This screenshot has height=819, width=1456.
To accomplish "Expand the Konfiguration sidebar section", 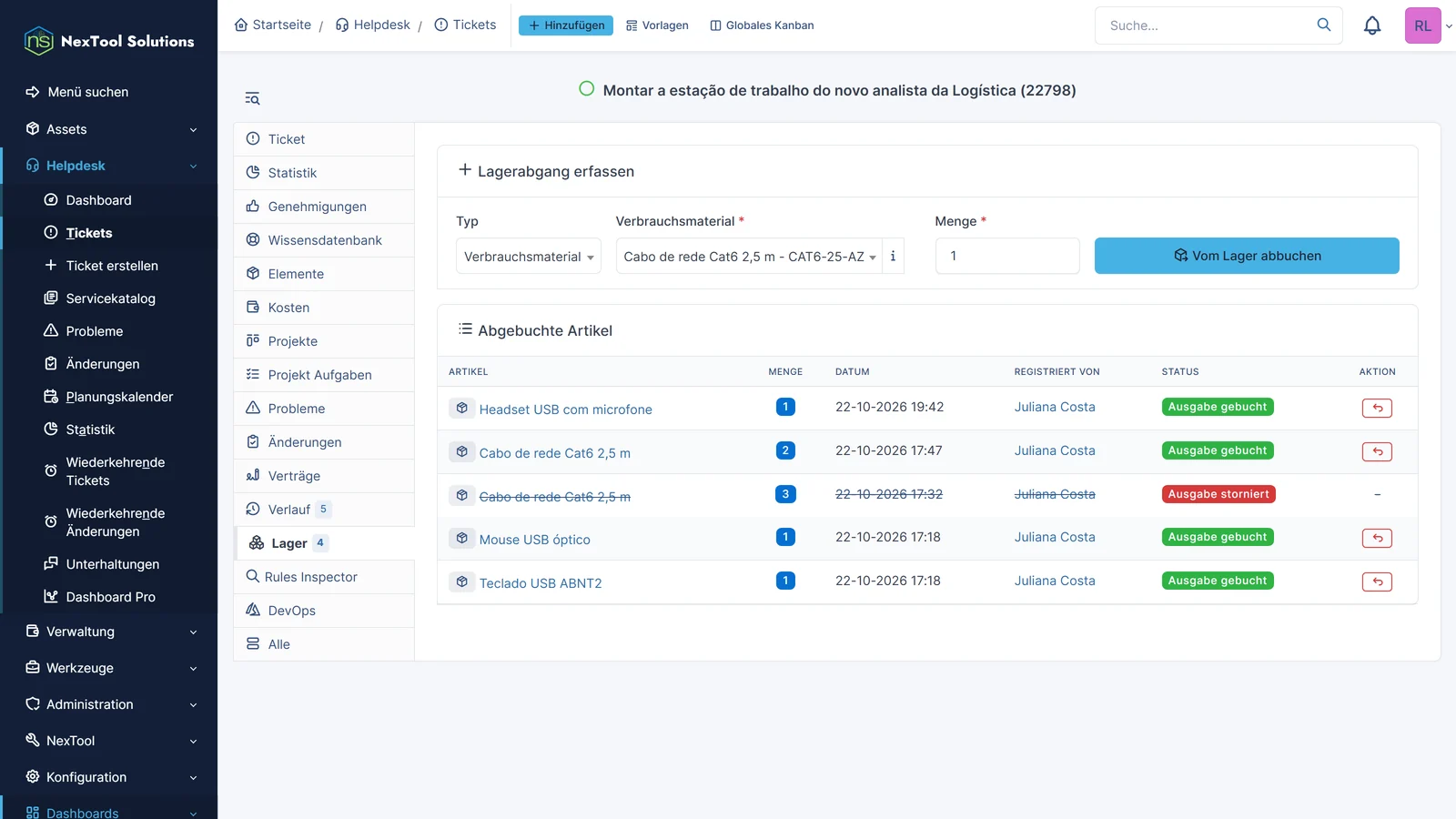I will tap(109, 777).
